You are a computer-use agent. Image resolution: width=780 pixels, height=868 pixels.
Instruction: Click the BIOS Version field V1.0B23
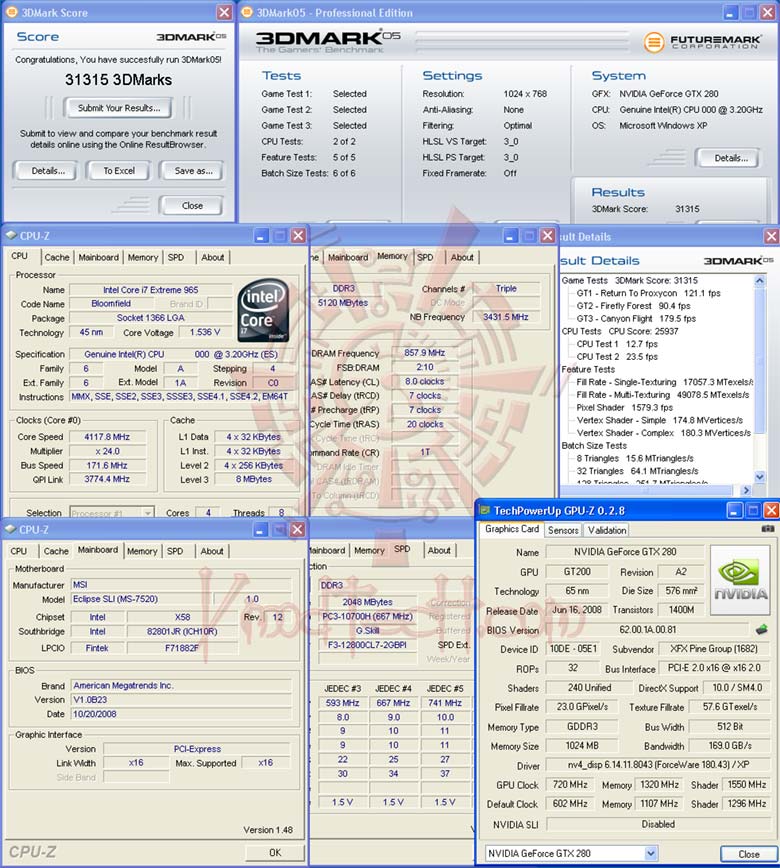[x=180, y=700]
